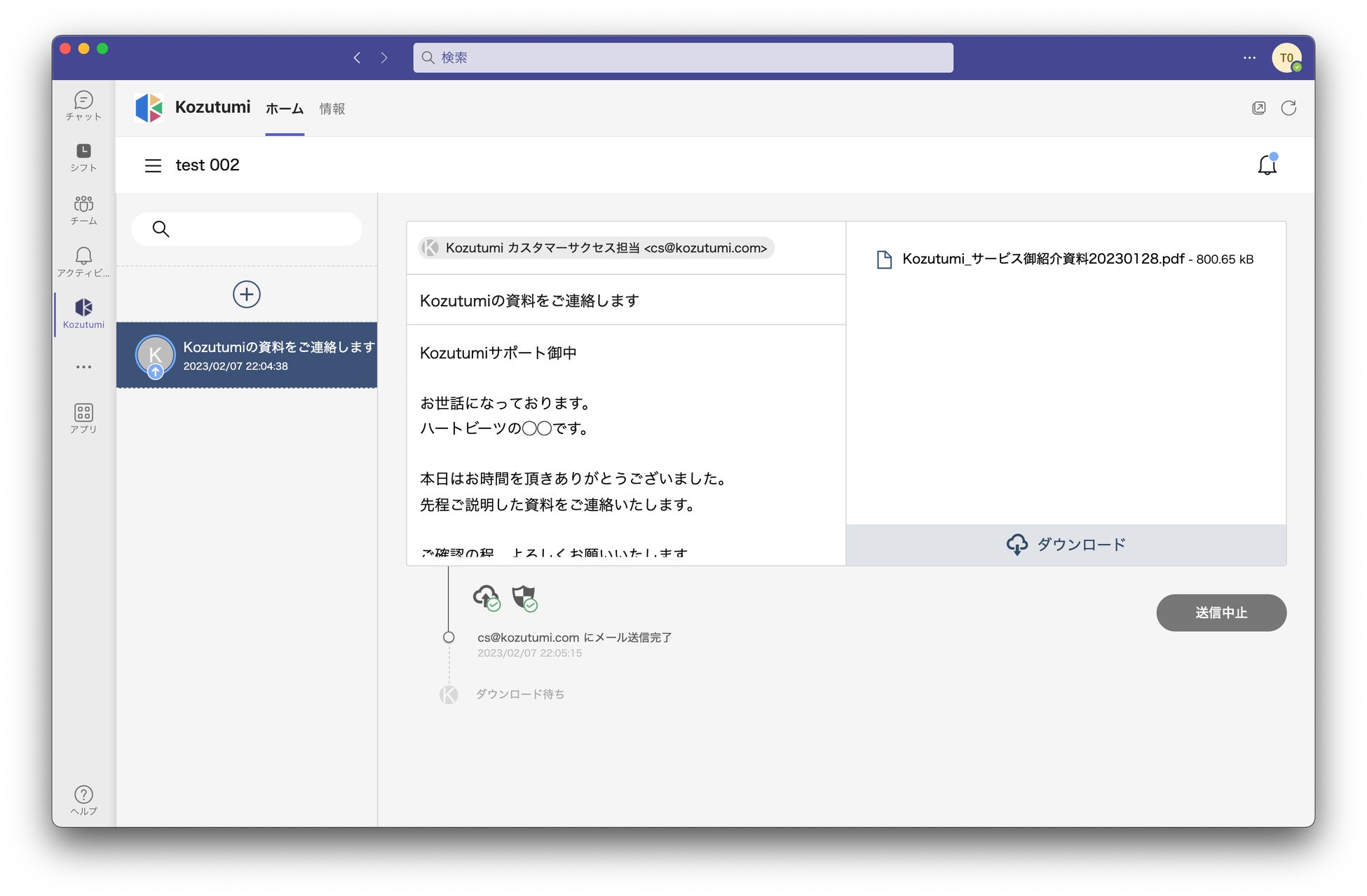Click the reload icon at top right
This screenshot has height=896, width=1367.
pyautogui.click(x=1288, y=108)
